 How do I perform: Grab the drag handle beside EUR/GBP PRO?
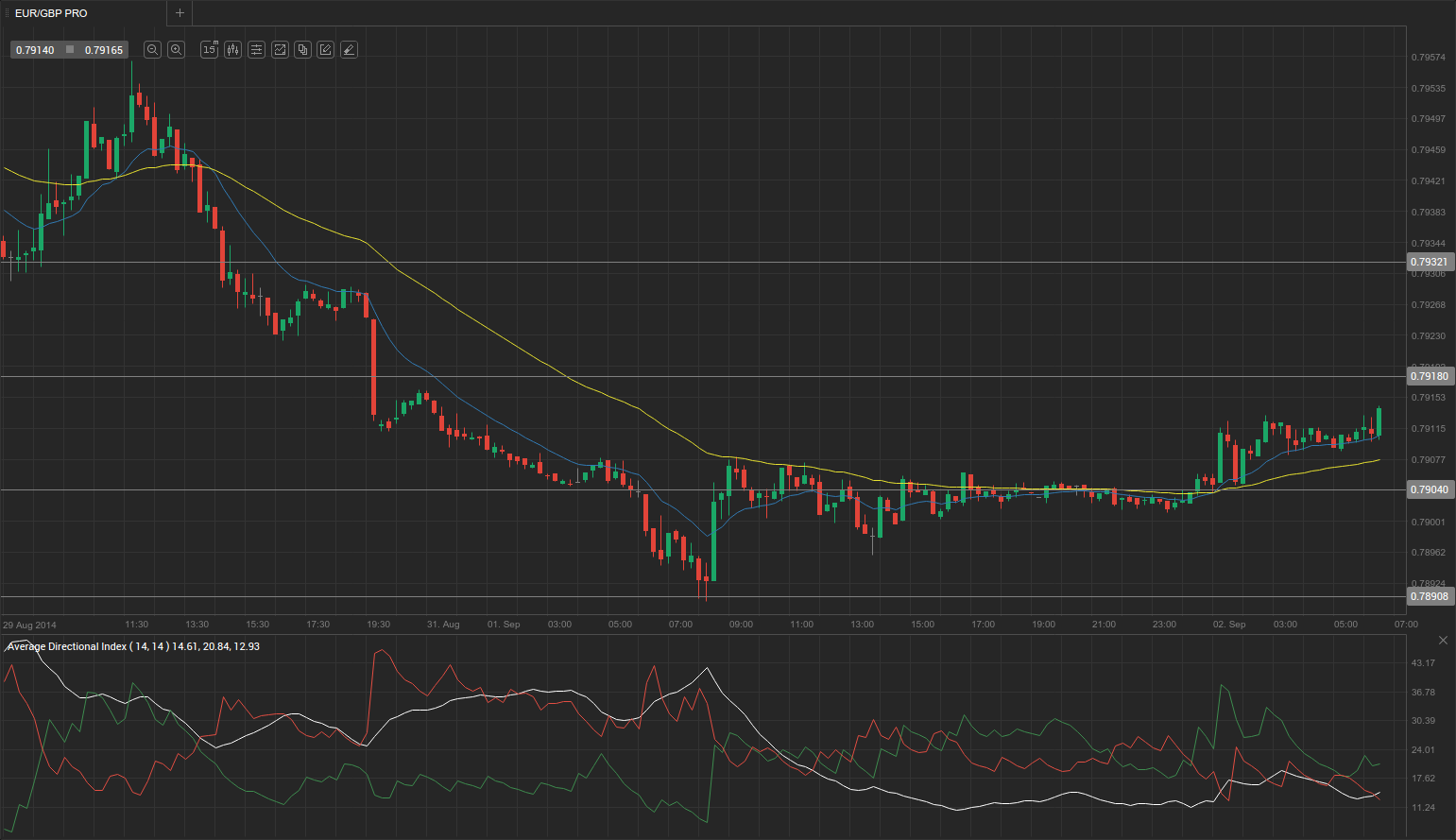click(x=7, y=13)
